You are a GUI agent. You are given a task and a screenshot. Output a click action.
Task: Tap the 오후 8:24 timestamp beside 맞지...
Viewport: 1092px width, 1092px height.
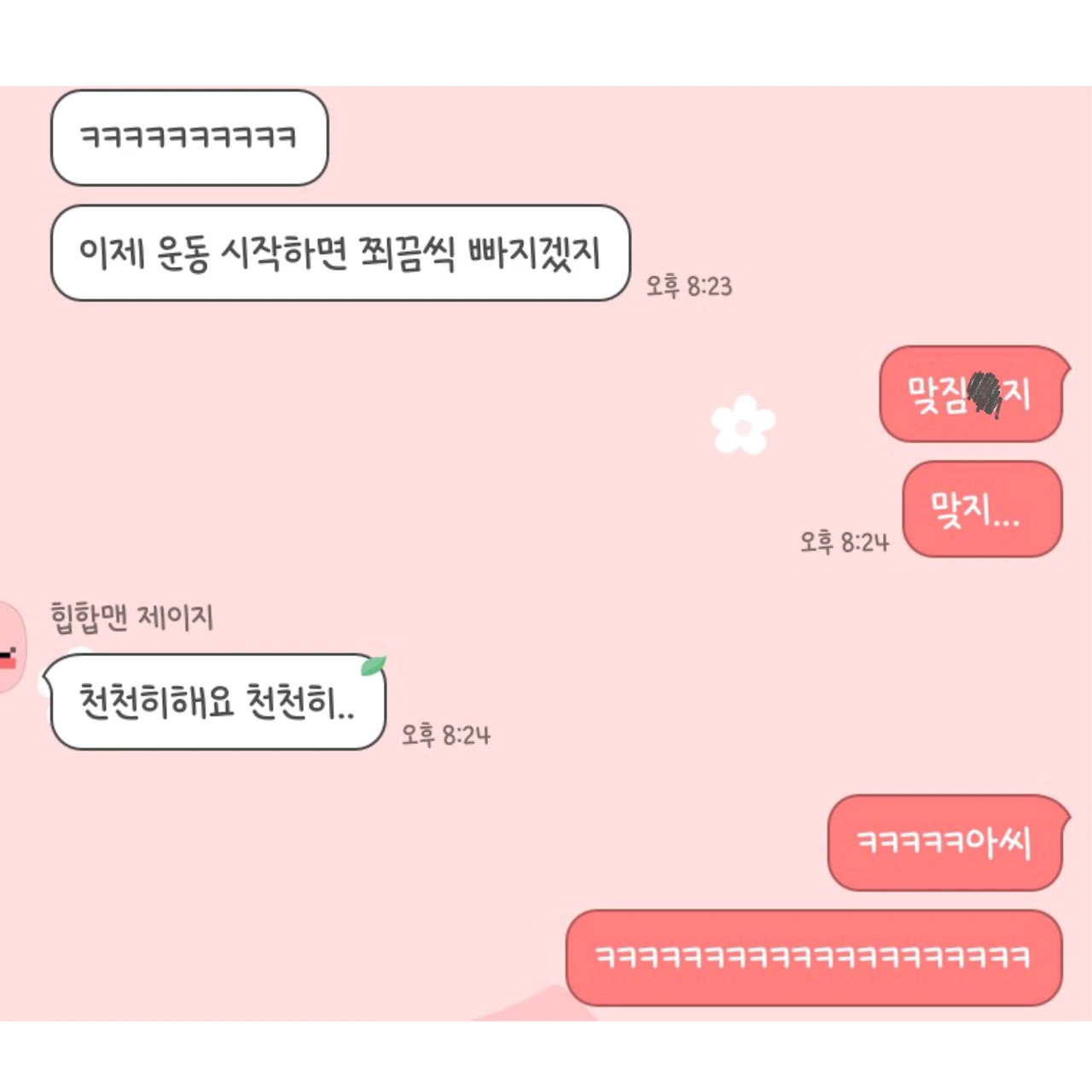pyautogui.click(x=844, y=542)
